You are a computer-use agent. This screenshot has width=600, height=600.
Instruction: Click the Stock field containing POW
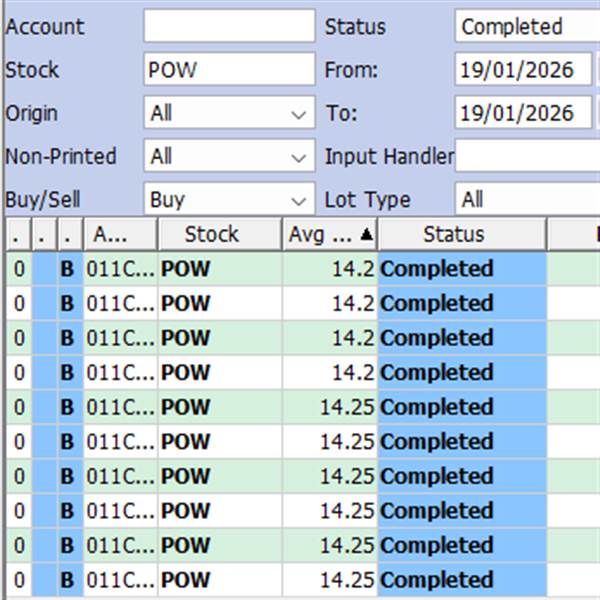229,70
